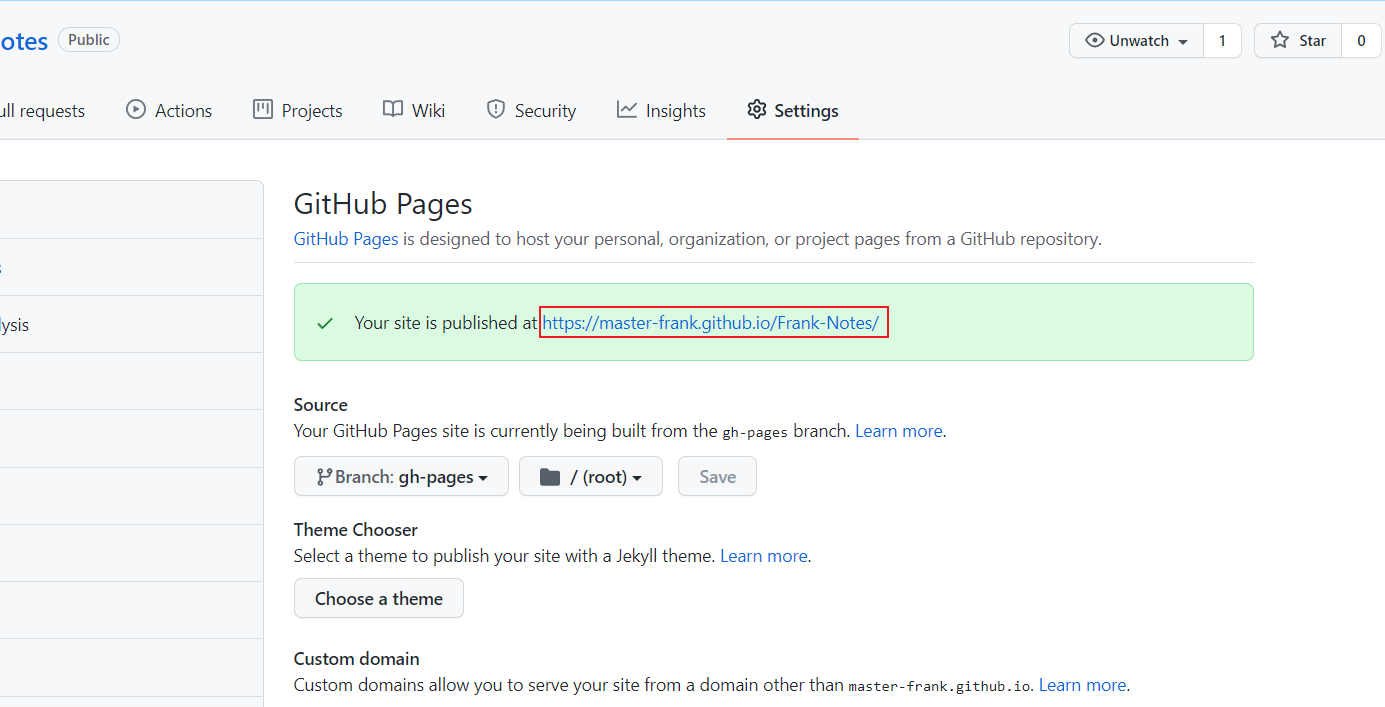Select the Settings tab
This screenshot has width=1385, height=707.
pos(793,111)
